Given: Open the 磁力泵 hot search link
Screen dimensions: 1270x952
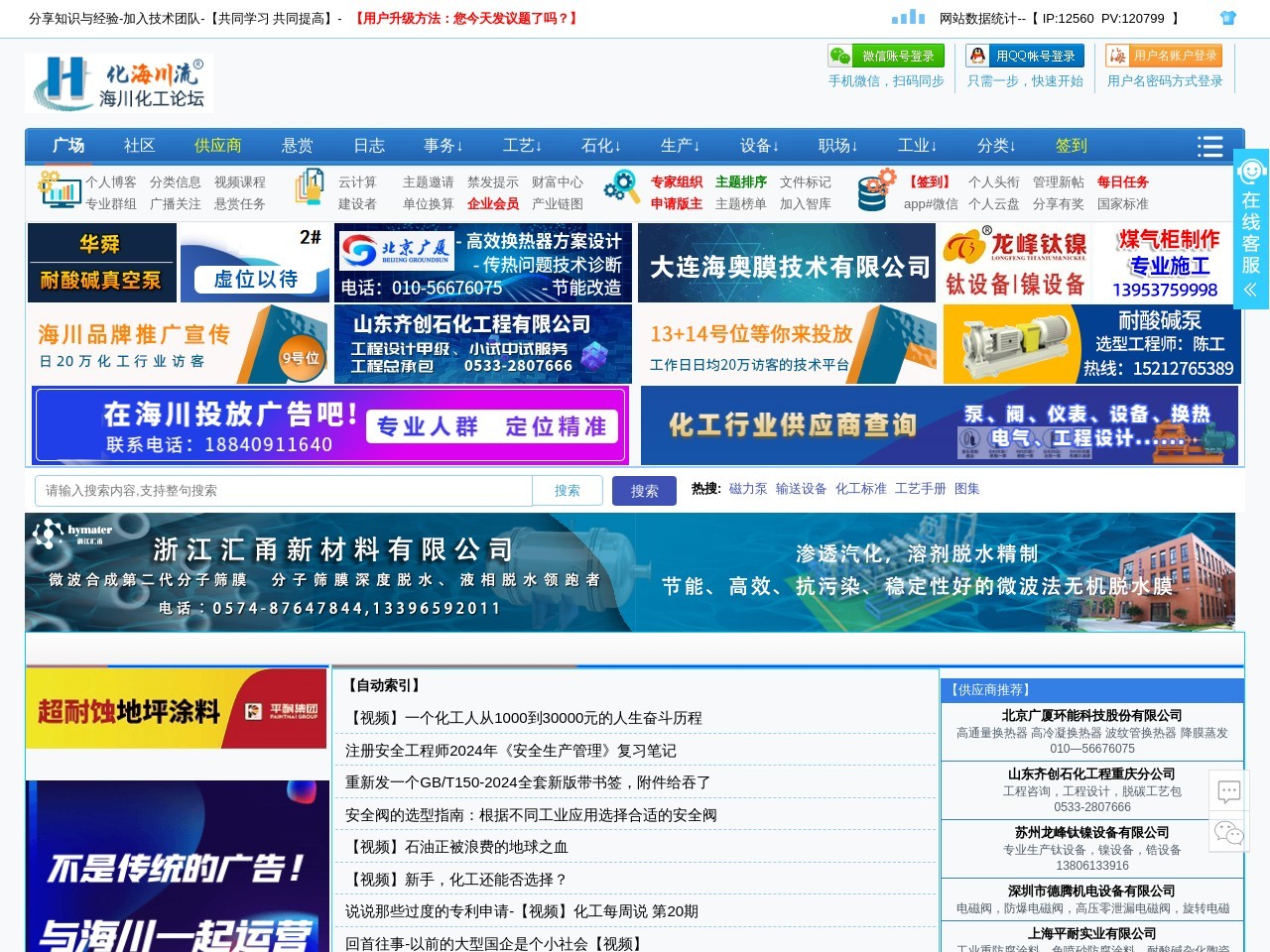Looking at the screenshot, I should [x=748, y=489].
